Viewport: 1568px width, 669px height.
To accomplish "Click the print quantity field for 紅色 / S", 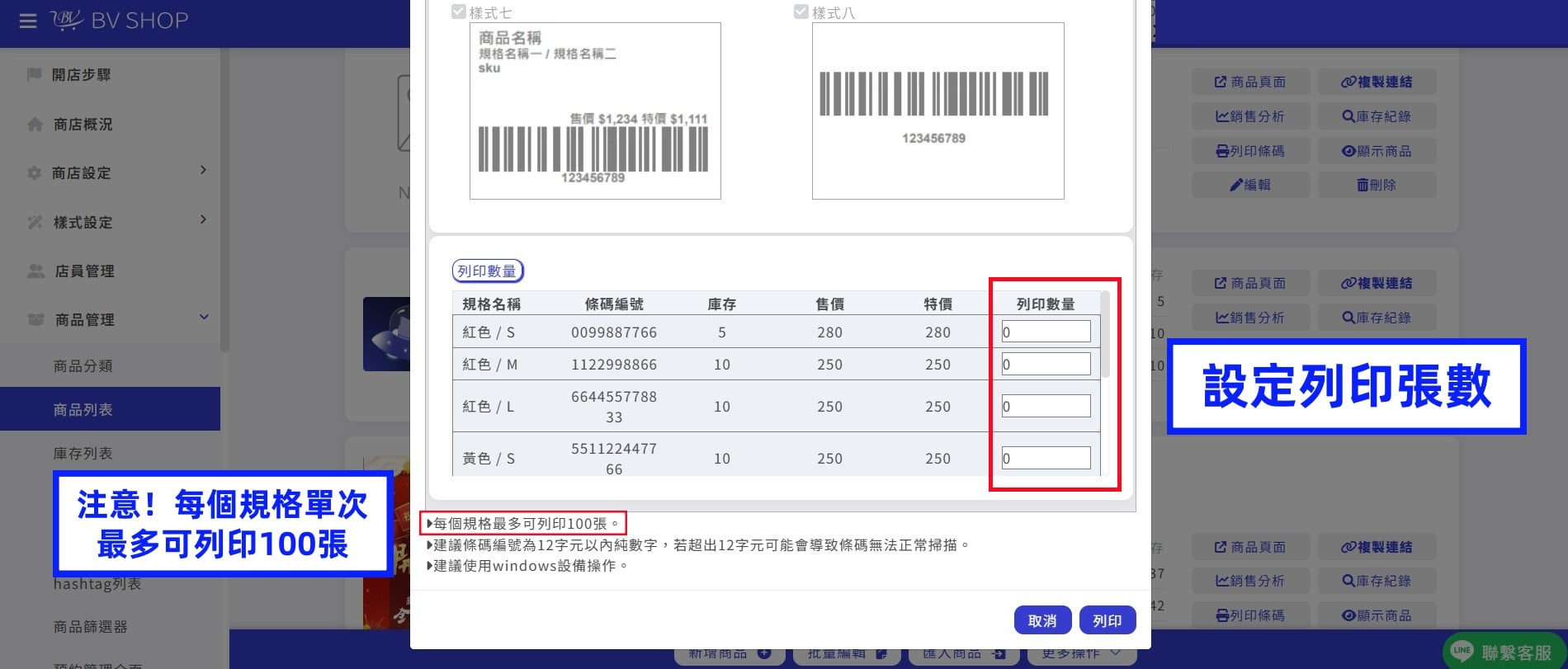I will click(x=1046, y=332).
